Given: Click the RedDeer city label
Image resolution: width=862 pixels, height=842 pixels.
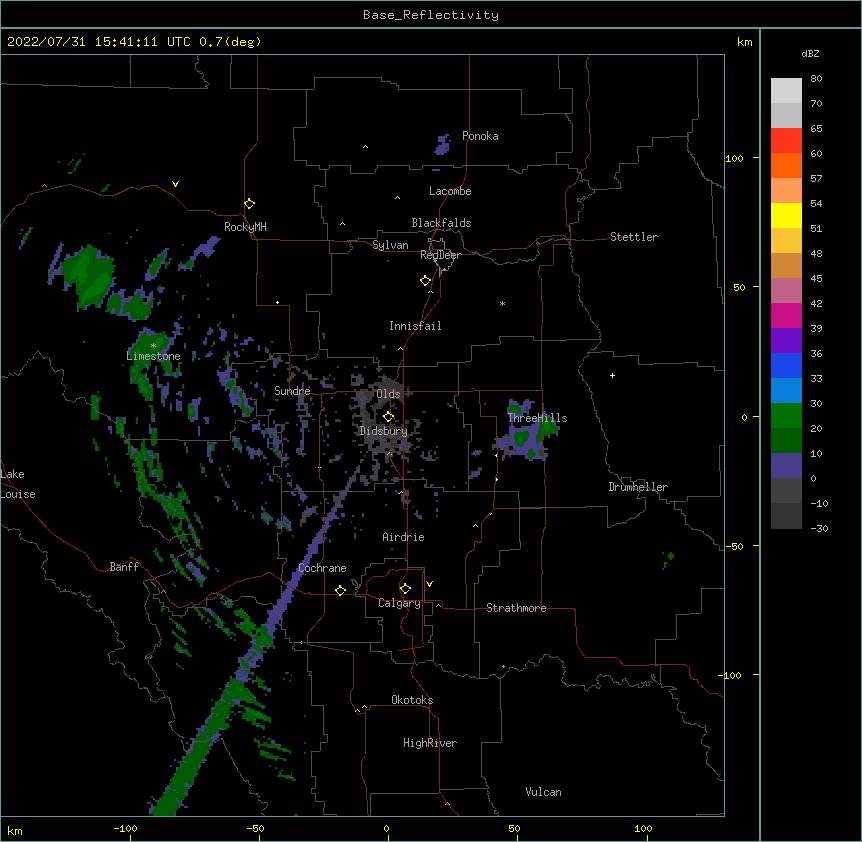Looking at the screenshot, I should click(440, 255).
